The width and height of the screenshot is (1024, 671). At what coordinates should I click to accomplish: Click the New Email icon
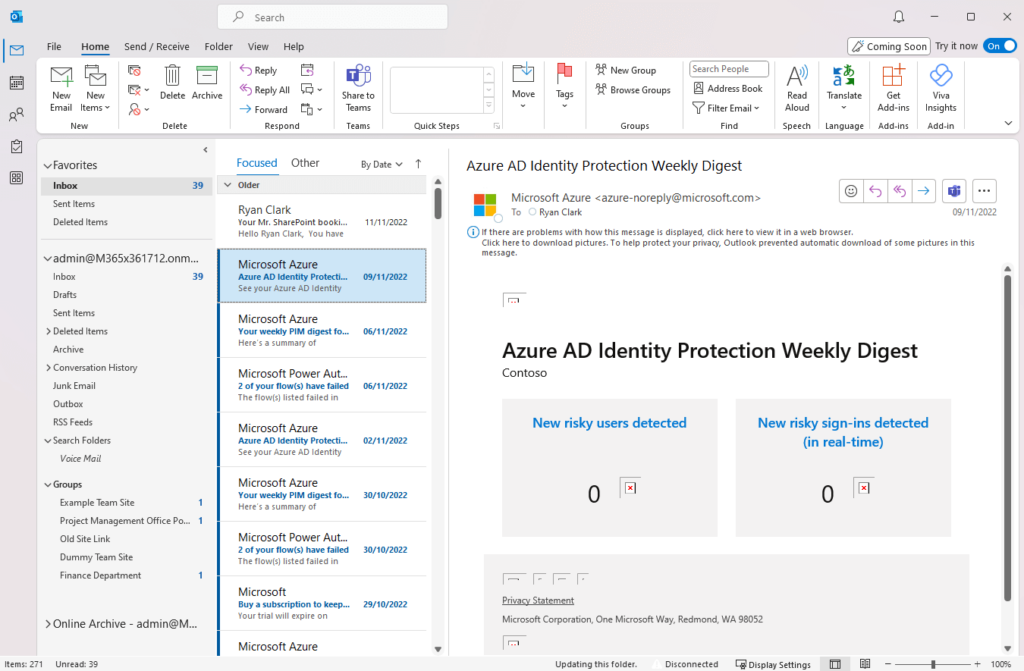61,89
